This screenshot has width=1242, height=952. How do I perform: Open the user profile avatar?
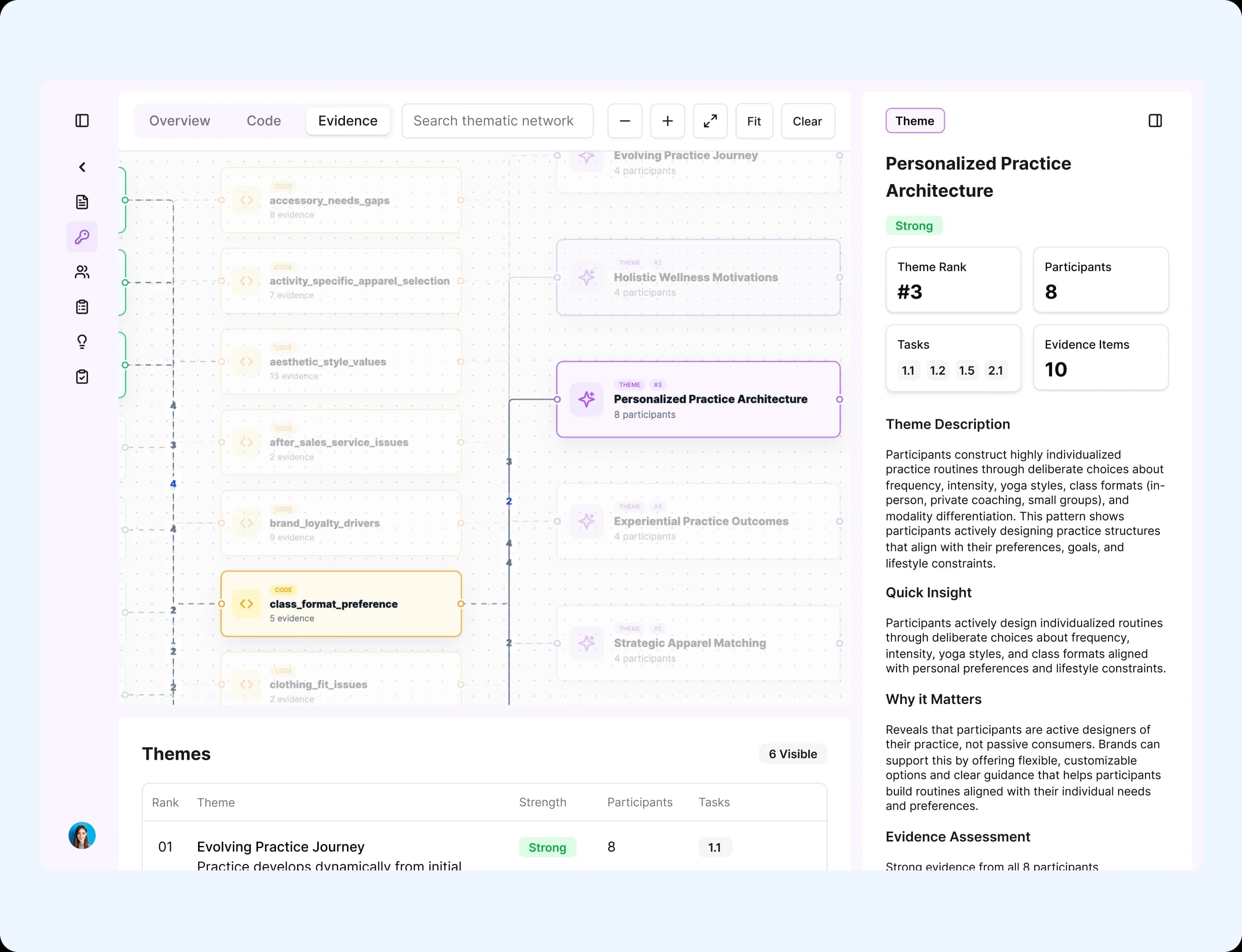82,835
